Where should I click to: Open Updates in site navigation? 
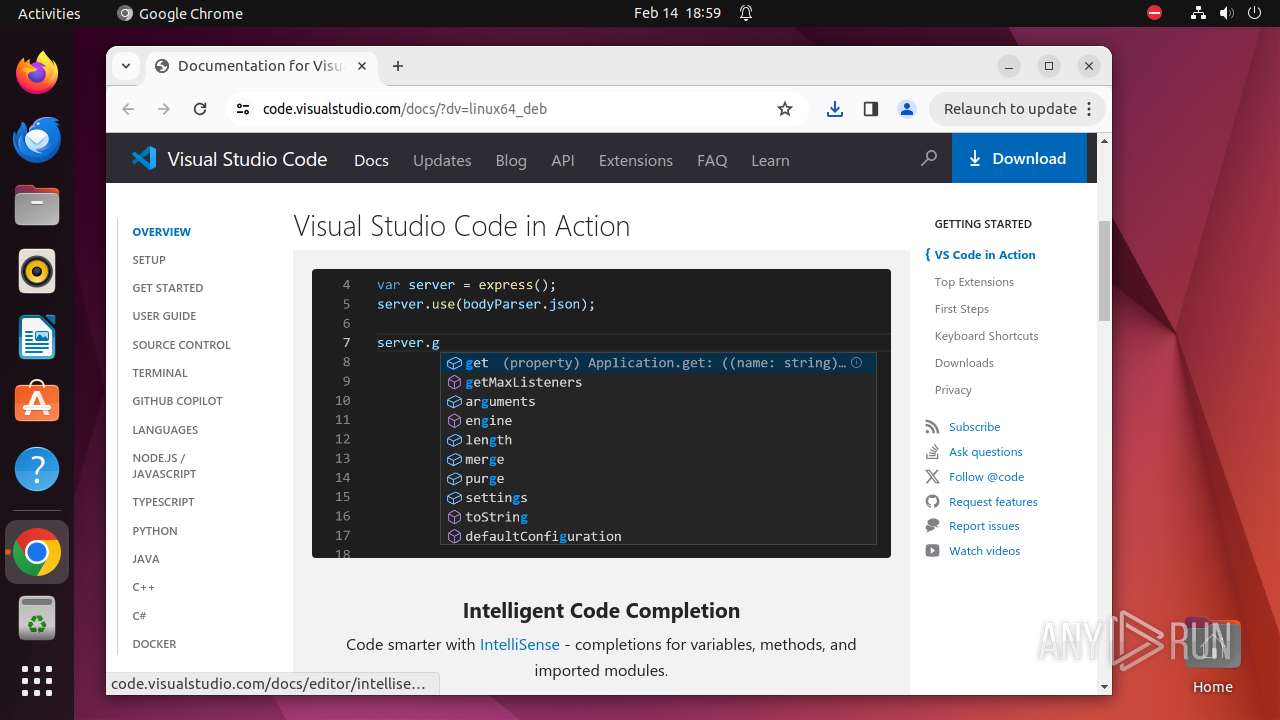(x=442, y=160)
